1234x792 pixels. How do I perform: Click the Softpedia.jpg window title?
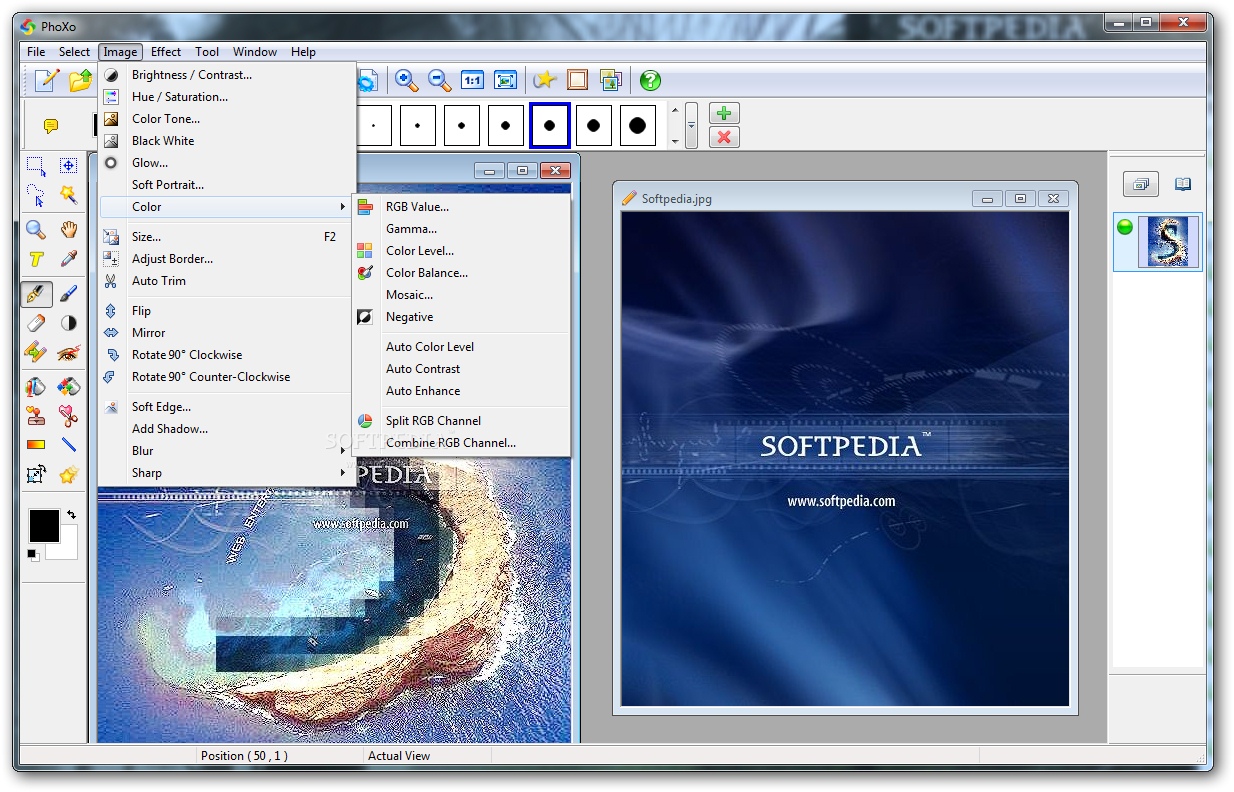[x=676, y=199]
